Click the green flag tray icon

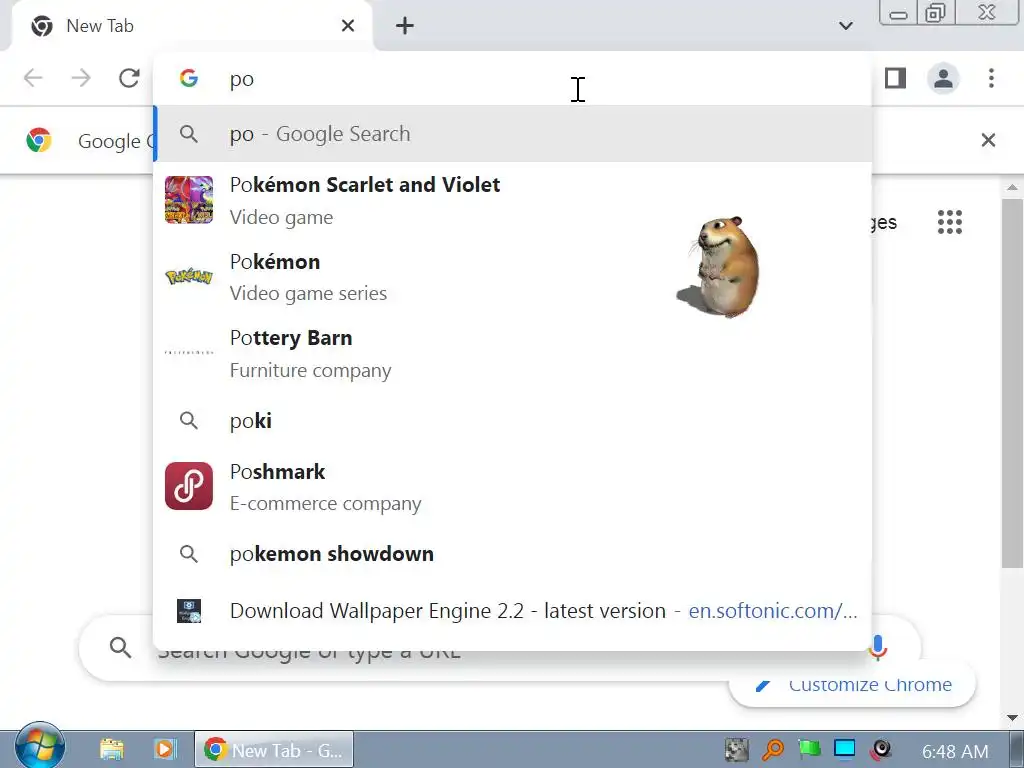(x=808, y=750)
